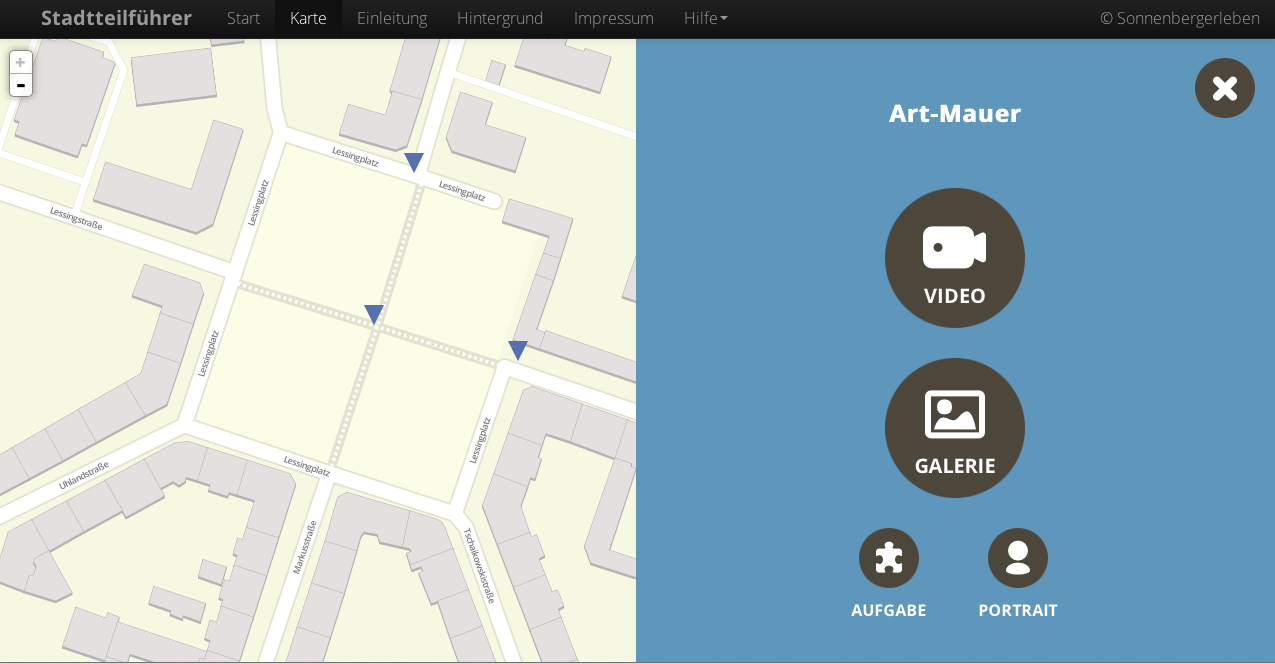Select the map marker on northern Lessingplatz street
This screenshot has height=664, width=1275.
[x=414, y=162]
